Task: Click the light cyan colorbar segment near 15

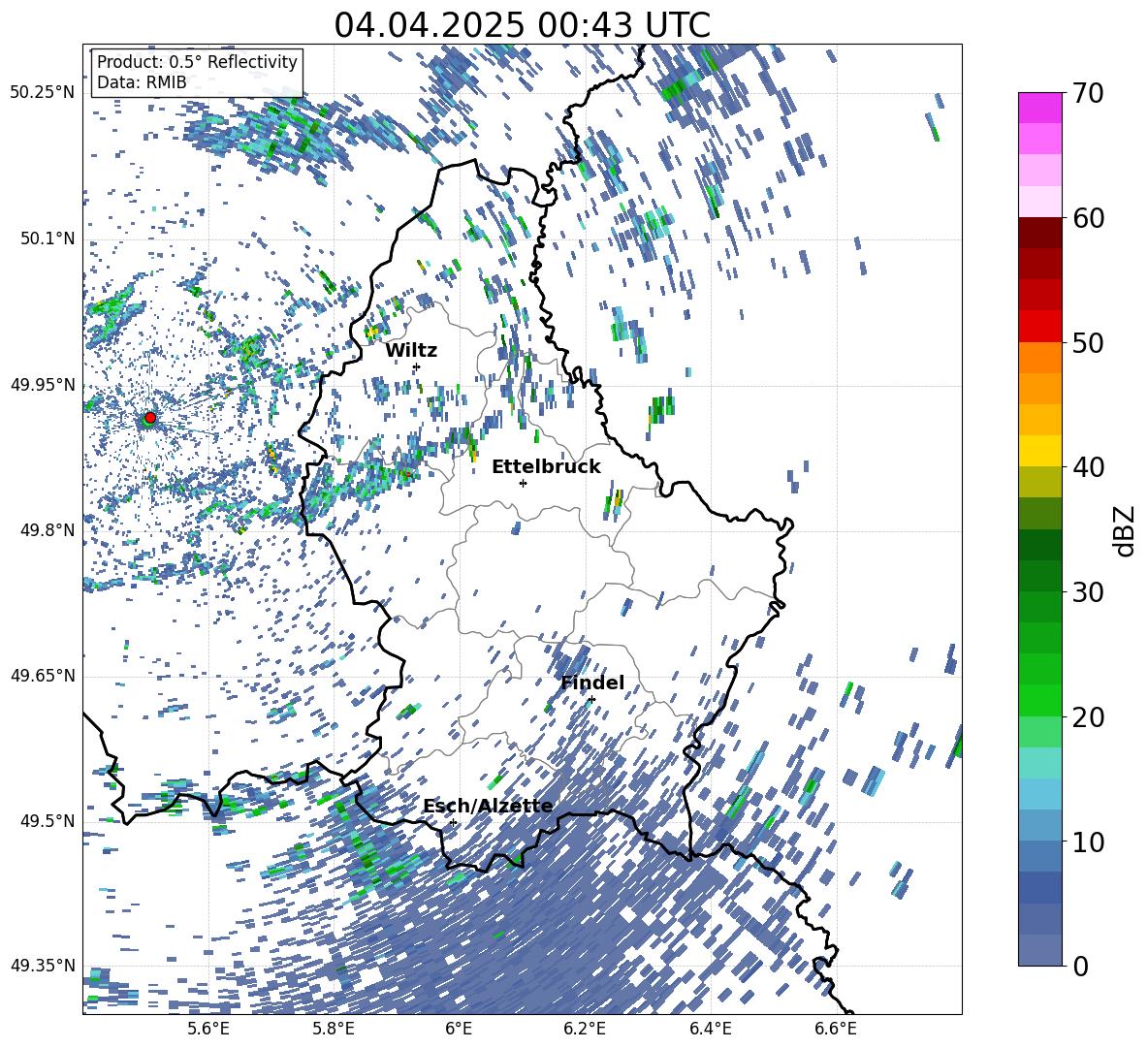Action: (1039, 763)
